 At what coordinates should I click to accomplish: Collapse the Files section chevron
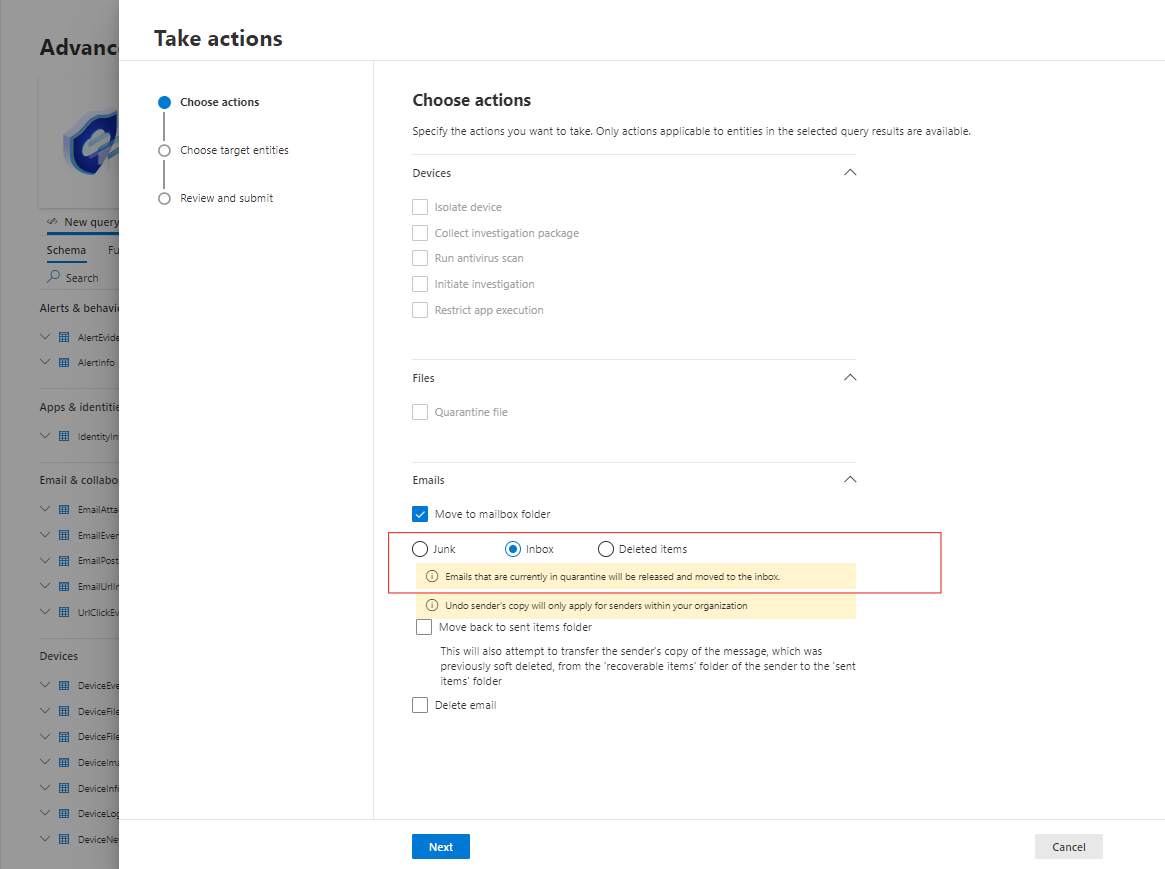click(x=850, y=377)
